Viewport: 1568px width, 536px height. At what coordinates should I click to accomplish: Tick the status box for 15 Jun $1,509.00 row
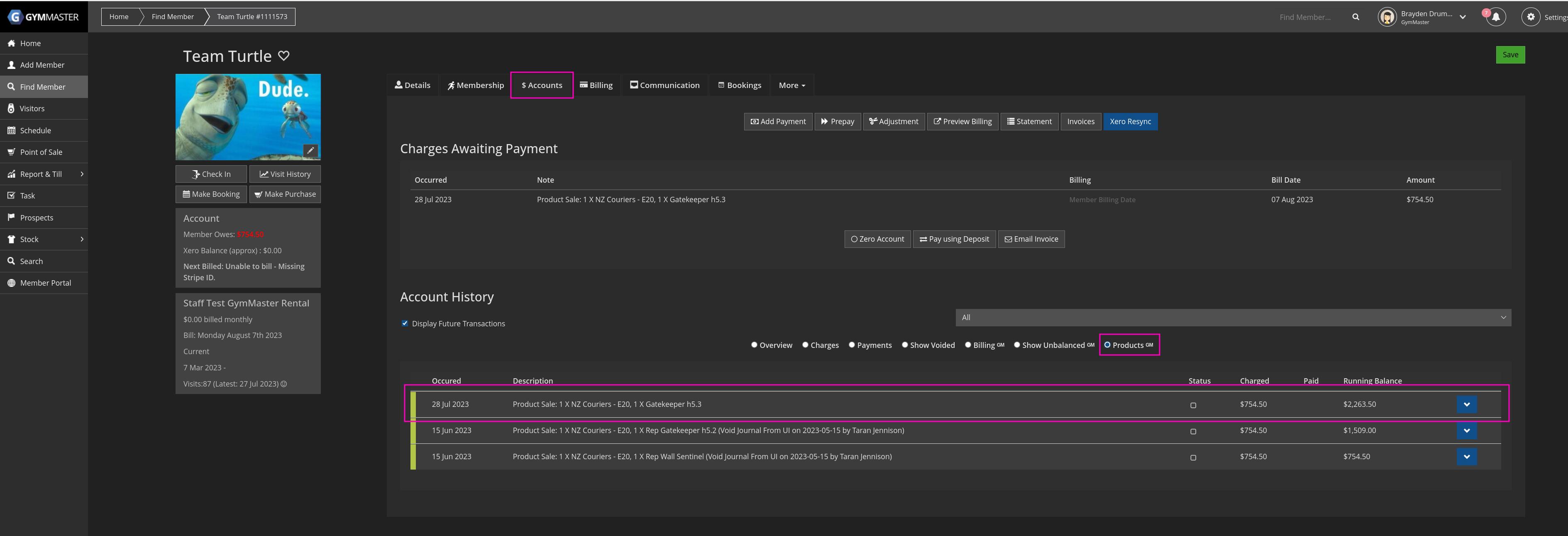(1193, 431)
